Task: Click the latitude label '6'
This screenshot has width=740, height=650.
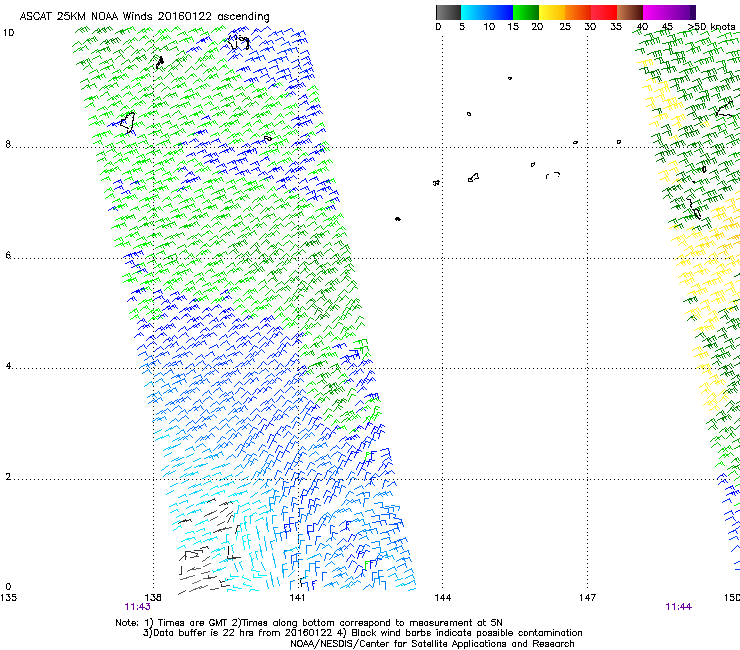Action: click(x=8, y=255)
